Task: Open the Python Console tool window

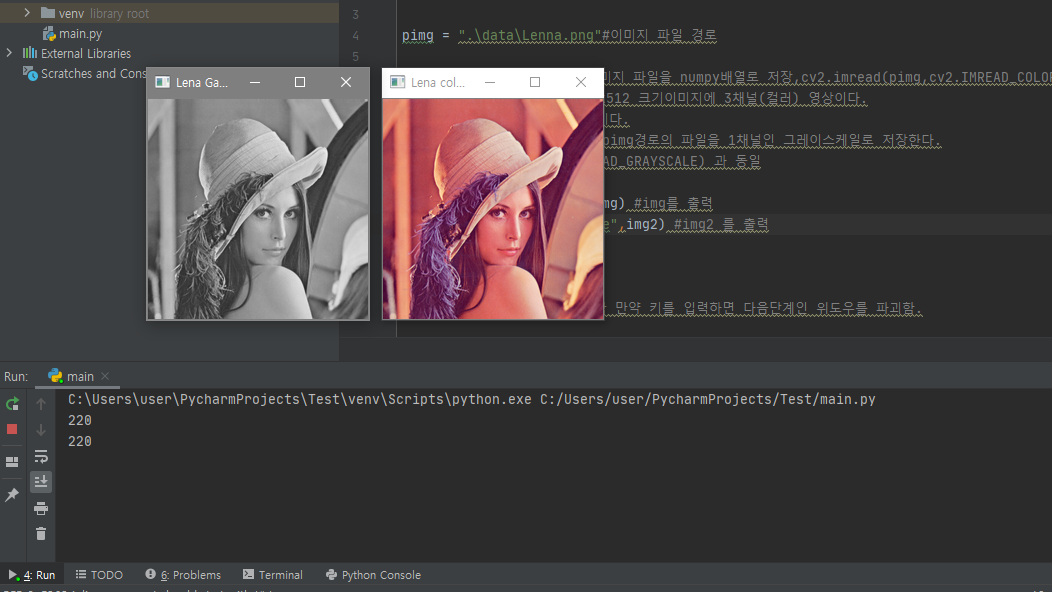Action: click(374, 575)
